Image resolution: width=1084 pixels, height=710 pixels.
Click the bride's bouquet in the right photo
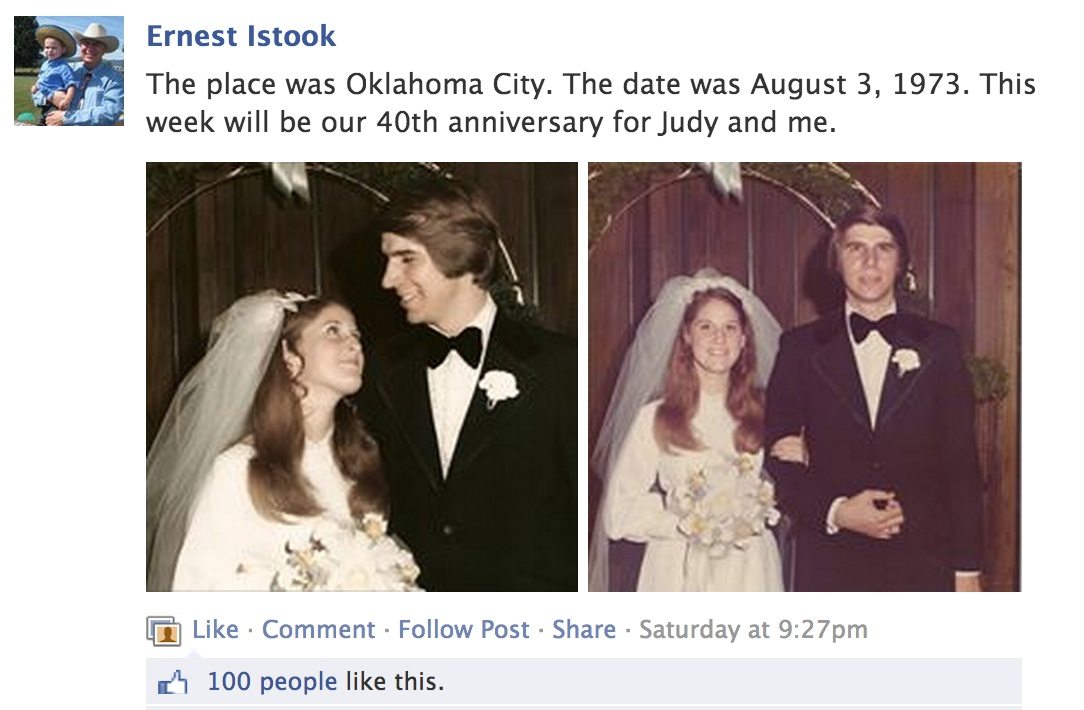[722, 501]
